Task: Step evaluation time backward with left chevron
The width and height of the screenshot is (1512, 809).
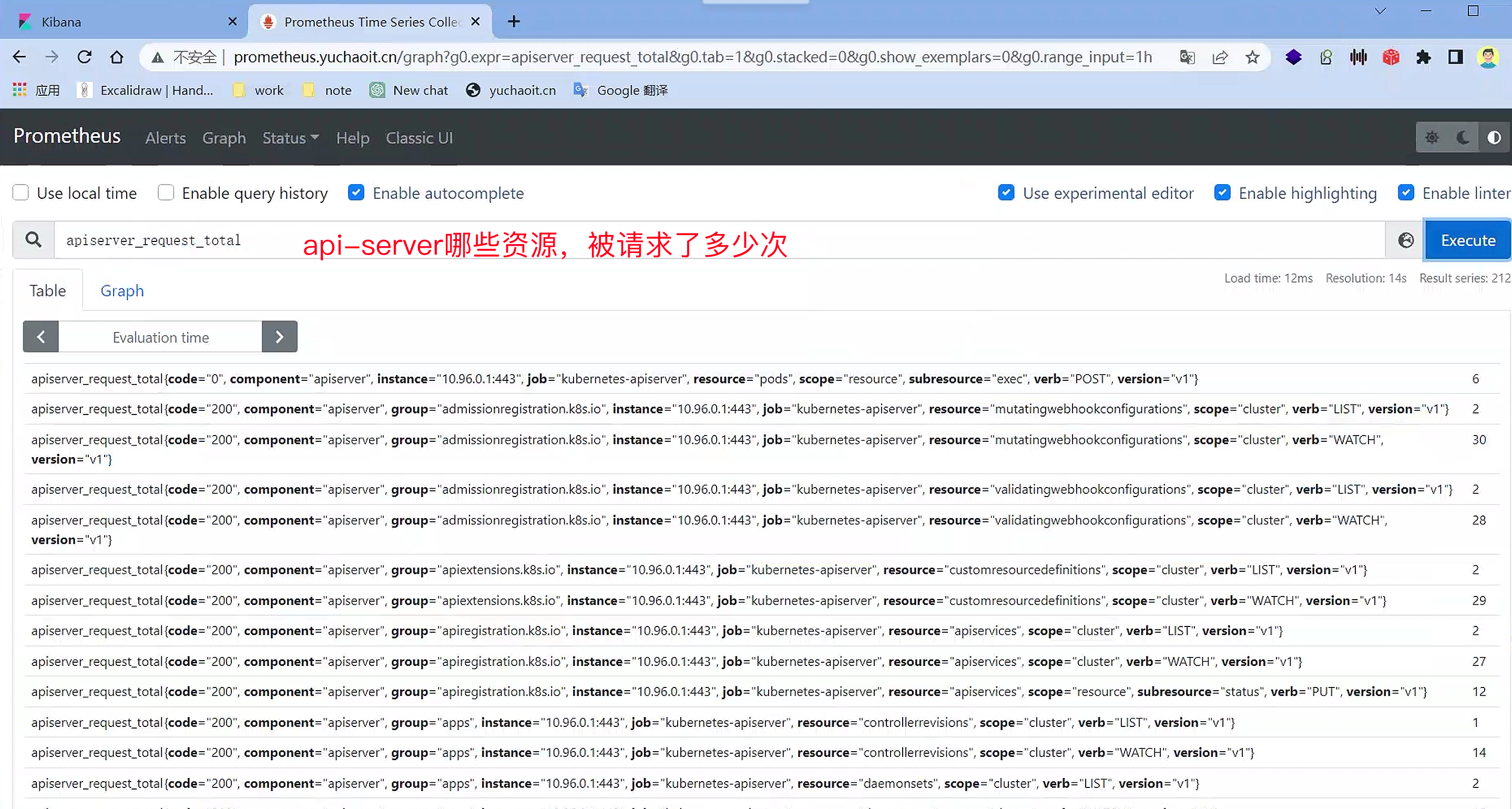Action: 40,337
